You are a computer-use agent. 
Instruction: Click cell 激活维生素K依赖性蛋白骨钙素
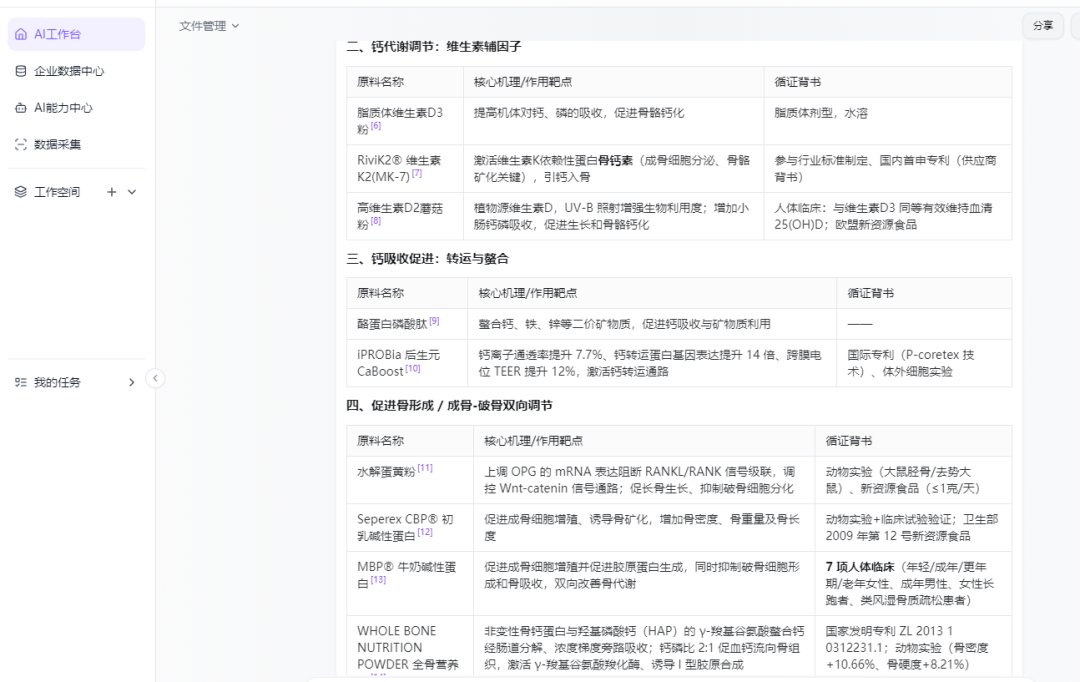tap(613, 168)
